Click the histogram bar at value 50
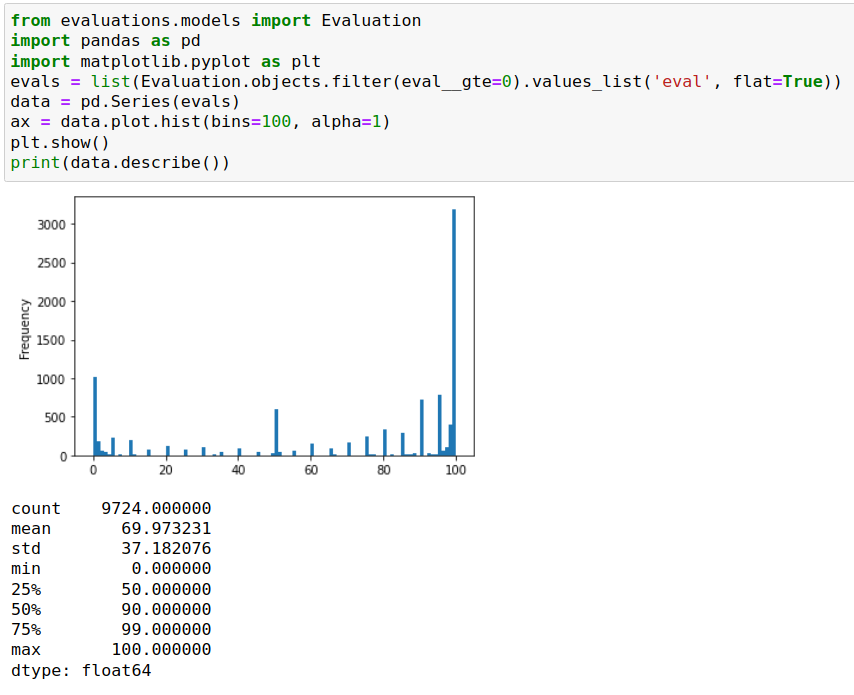This screenshot has height=695, width=854. (276, 432)
